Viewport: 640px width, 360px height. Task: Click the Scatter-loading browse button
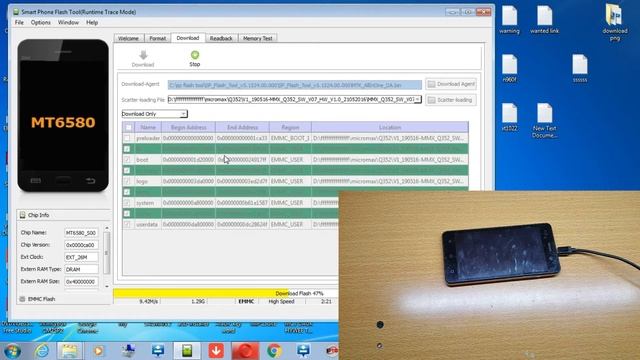tap(451, 100)
